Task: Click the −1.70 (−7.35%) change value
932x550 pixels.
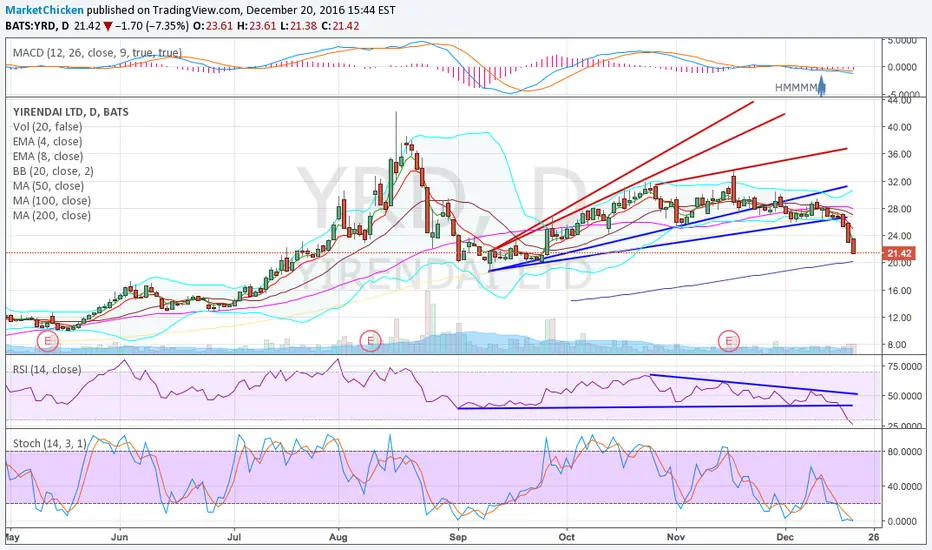Action: click(x=152, y=26)
